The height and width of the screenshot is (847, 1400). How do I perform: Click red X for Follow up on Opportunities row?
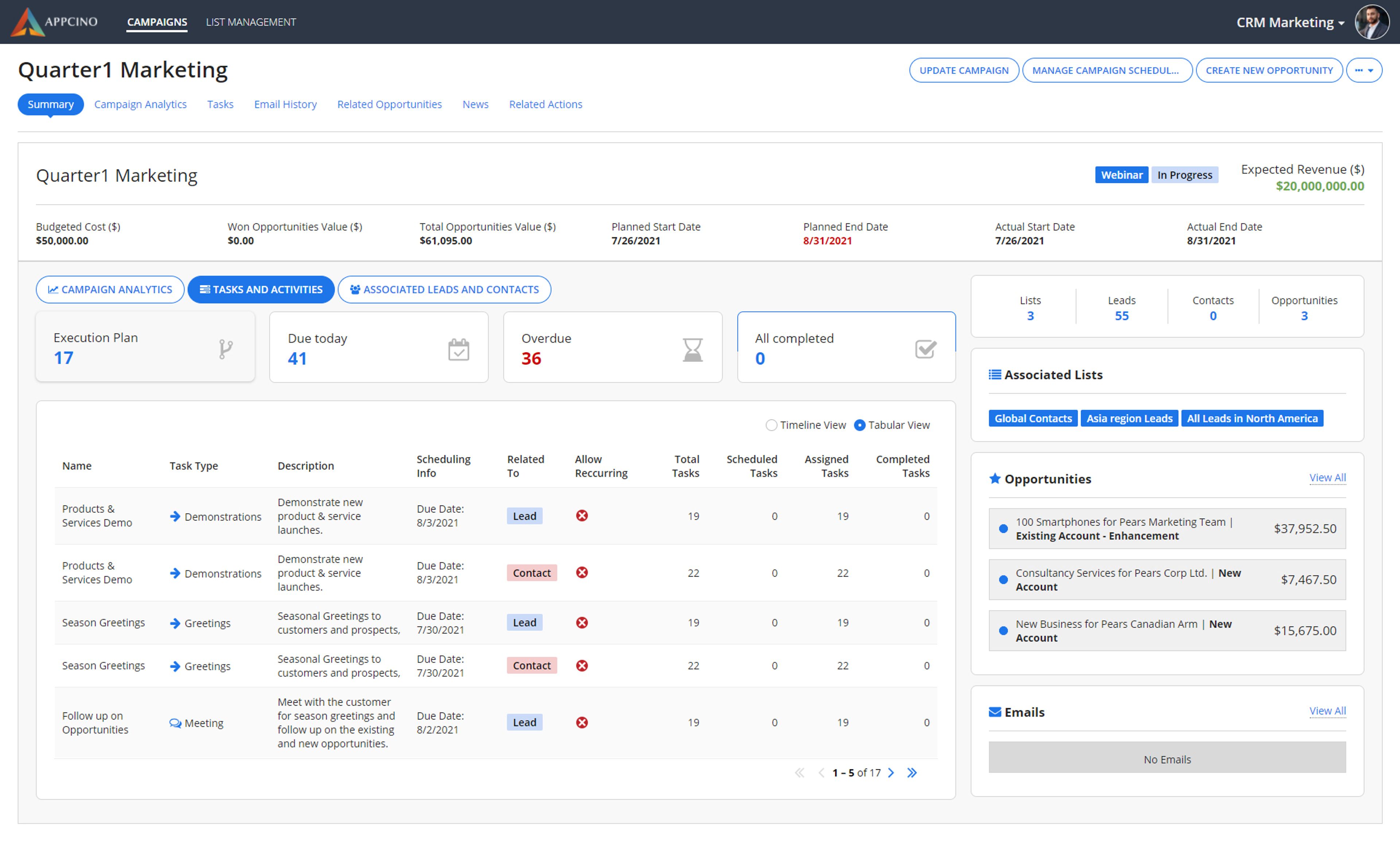coord(582,722)
